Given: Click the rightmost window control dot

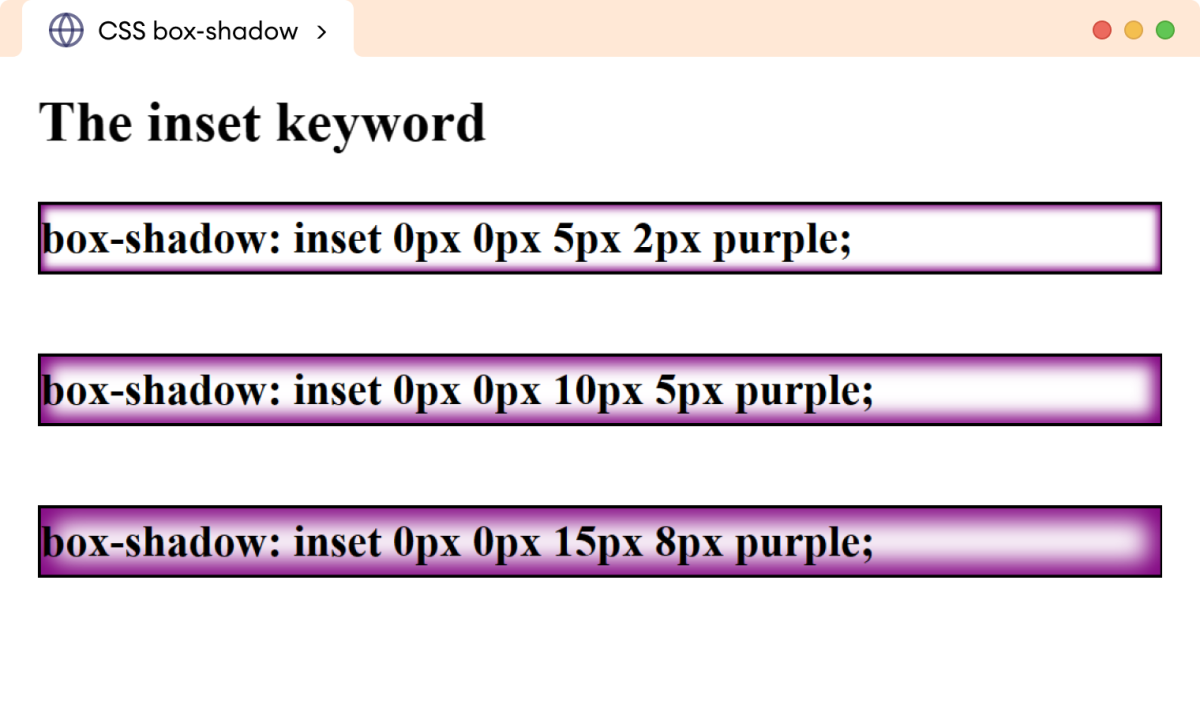Looking at the screenshot, I should point(1163,31).
